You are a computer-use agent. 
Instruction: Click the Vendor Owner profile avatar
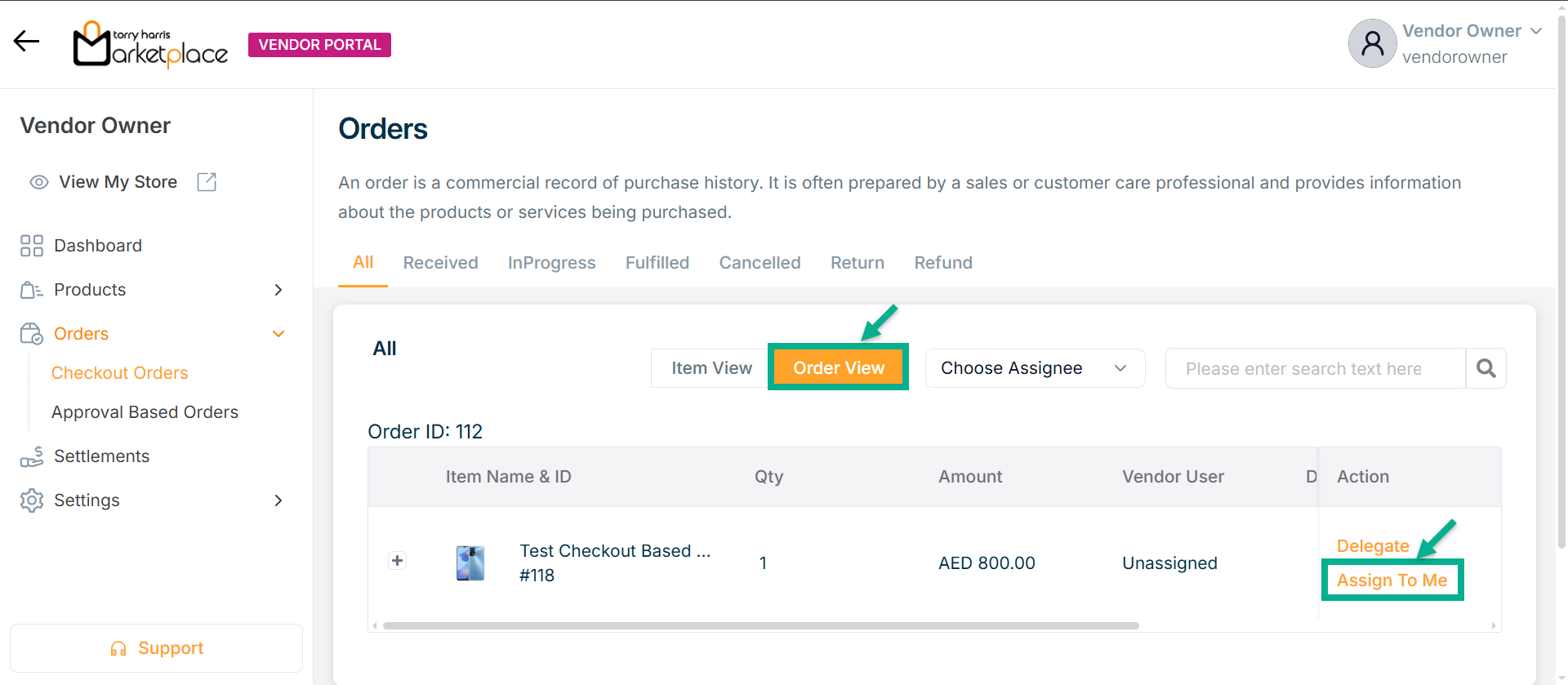coord(1372,43)
